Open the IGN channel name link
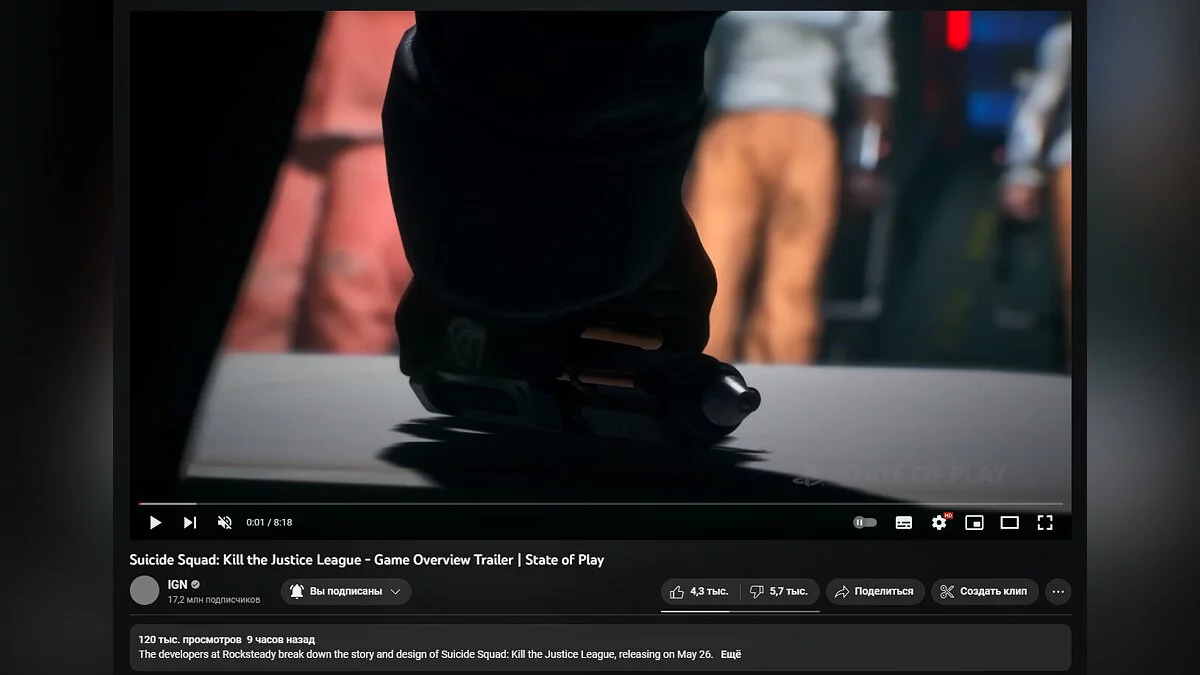Screen dimensions: 1200x675 coord(177,584)
